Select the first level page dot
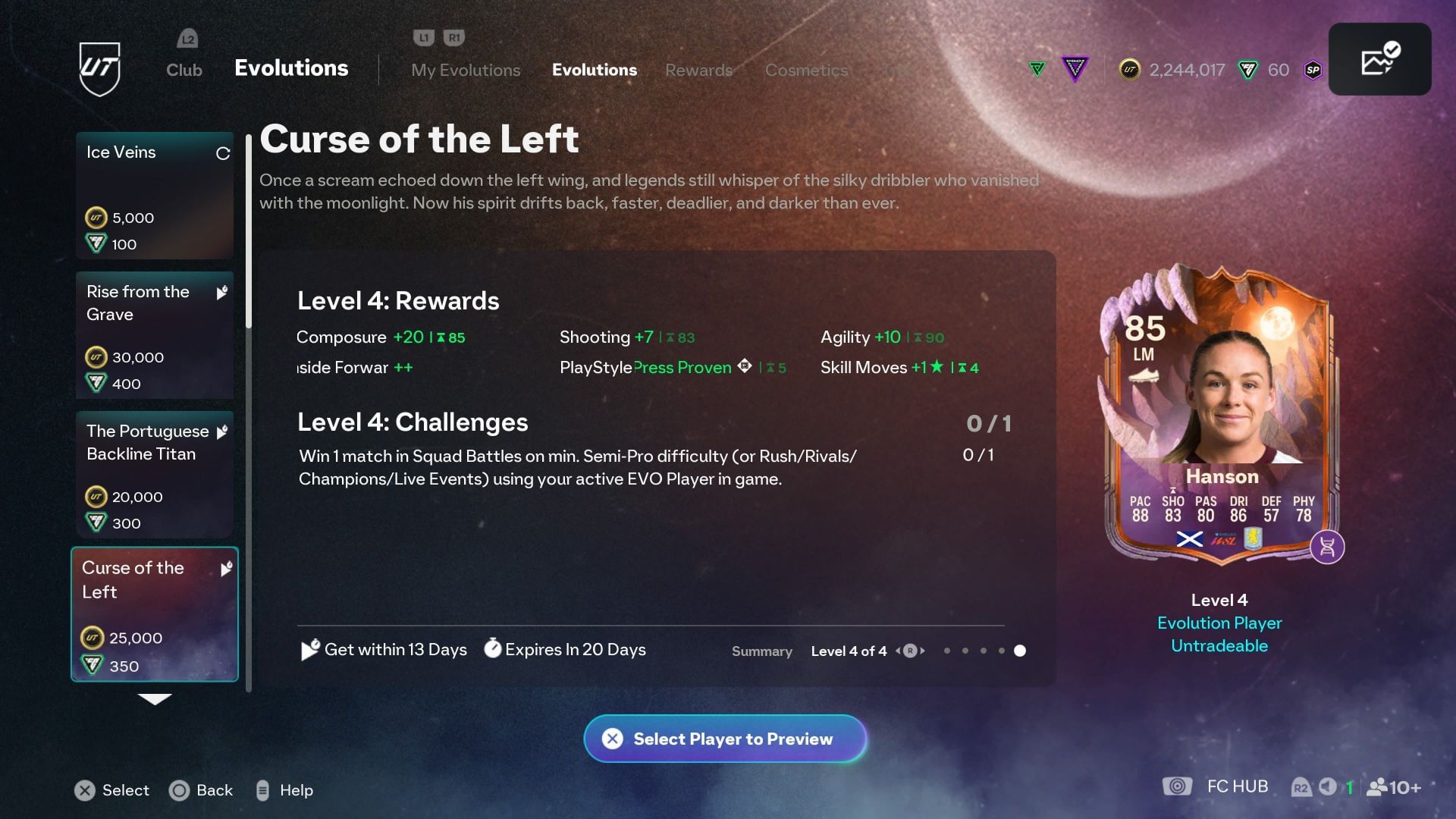 pyautogui.click(x=946, y=651)
